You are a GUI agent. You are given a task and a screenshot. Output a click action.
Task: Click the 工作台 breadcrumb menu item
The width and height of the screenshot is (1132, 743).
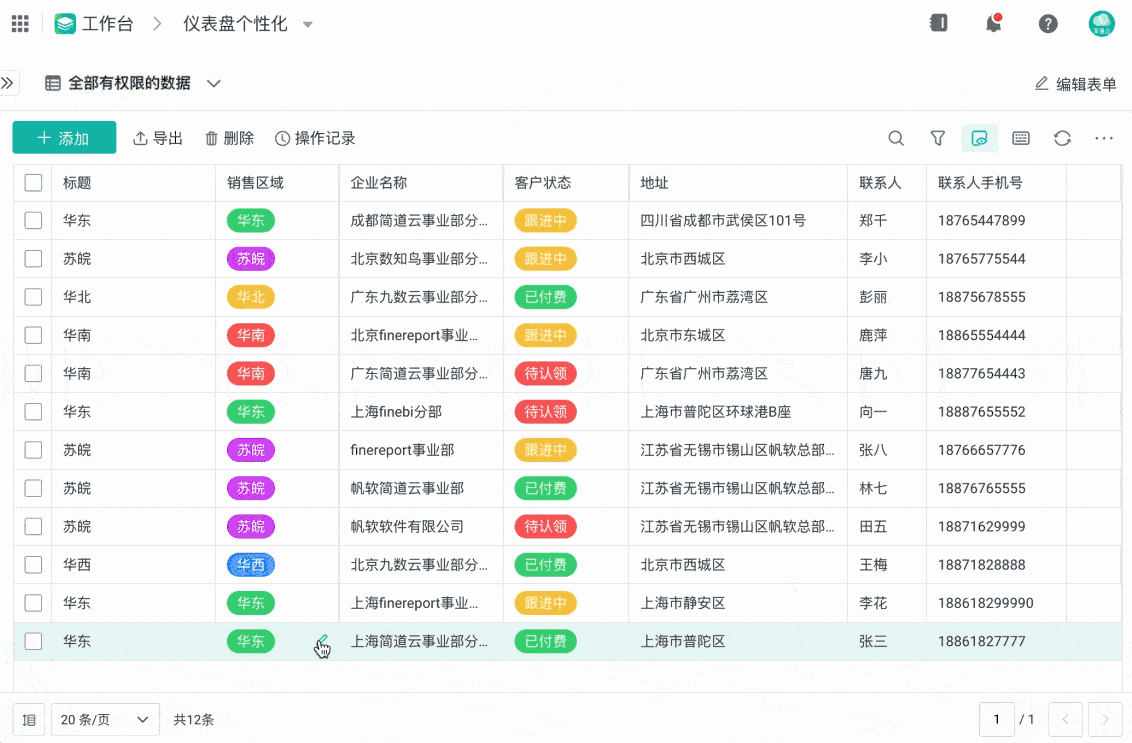pos(107,22)
